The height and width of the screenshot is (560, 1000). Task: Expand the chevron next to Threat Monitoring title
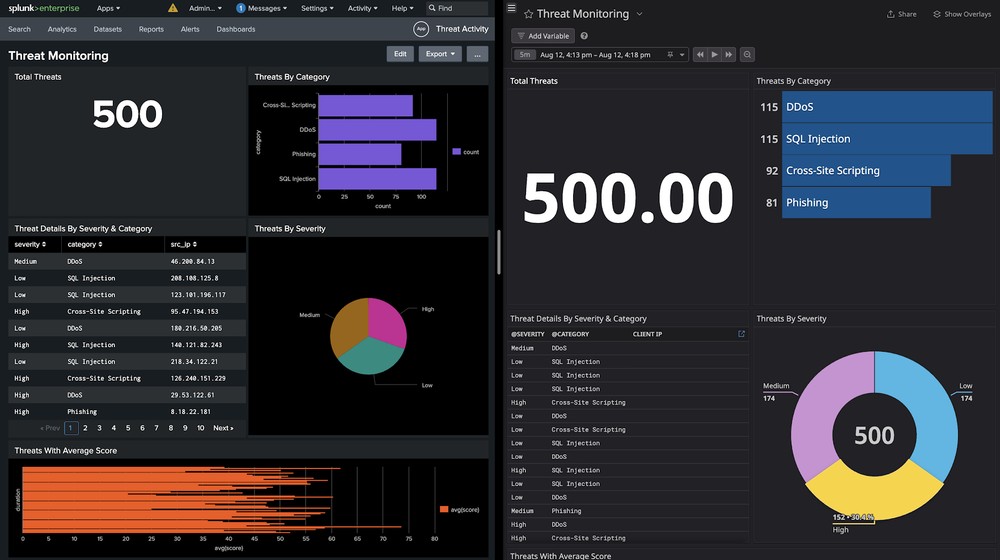pos(640,14)
